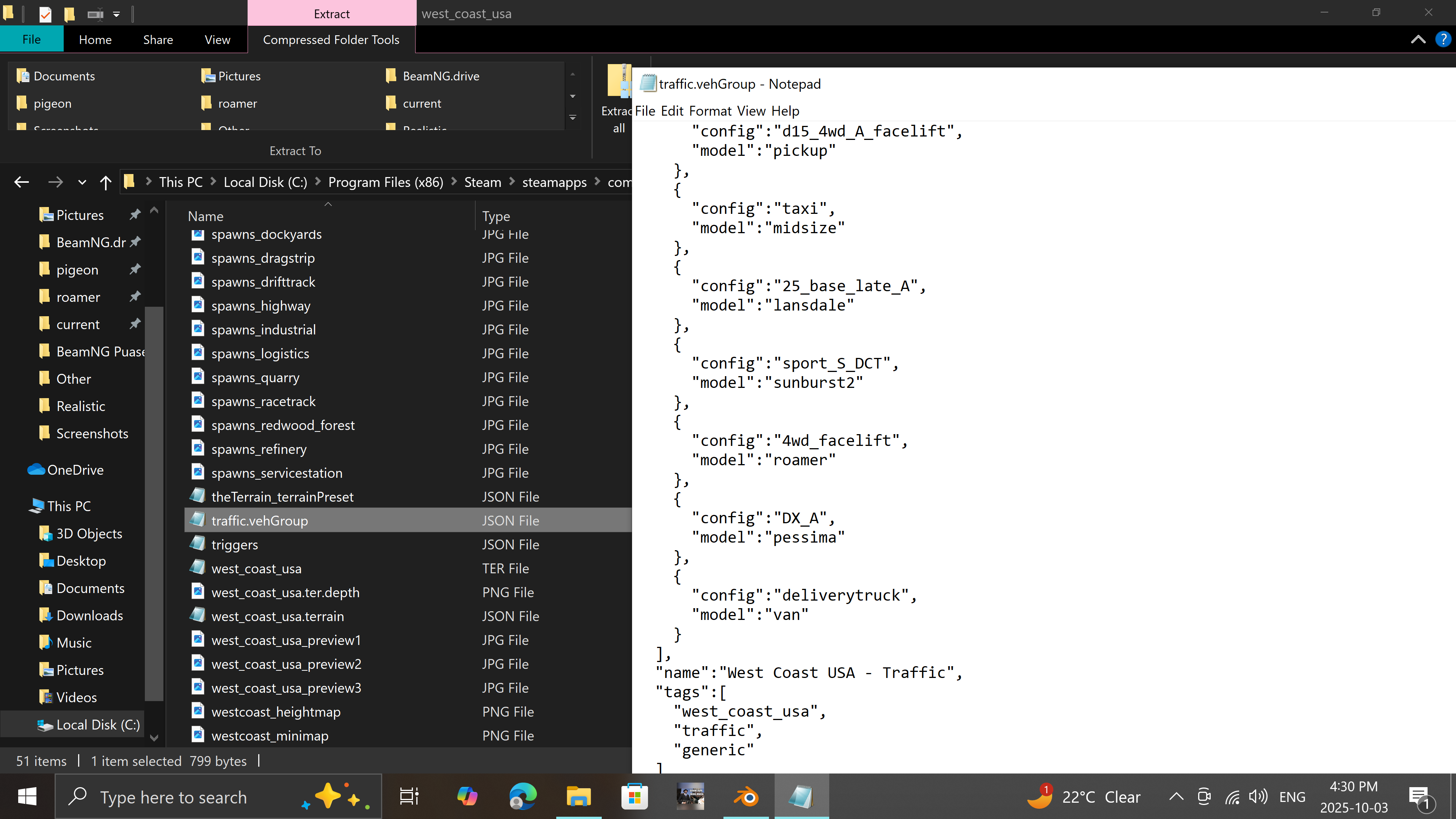Collapse the ribbon with chevron
Screen dimensions: 1456x819
[x=1418, y=39]
